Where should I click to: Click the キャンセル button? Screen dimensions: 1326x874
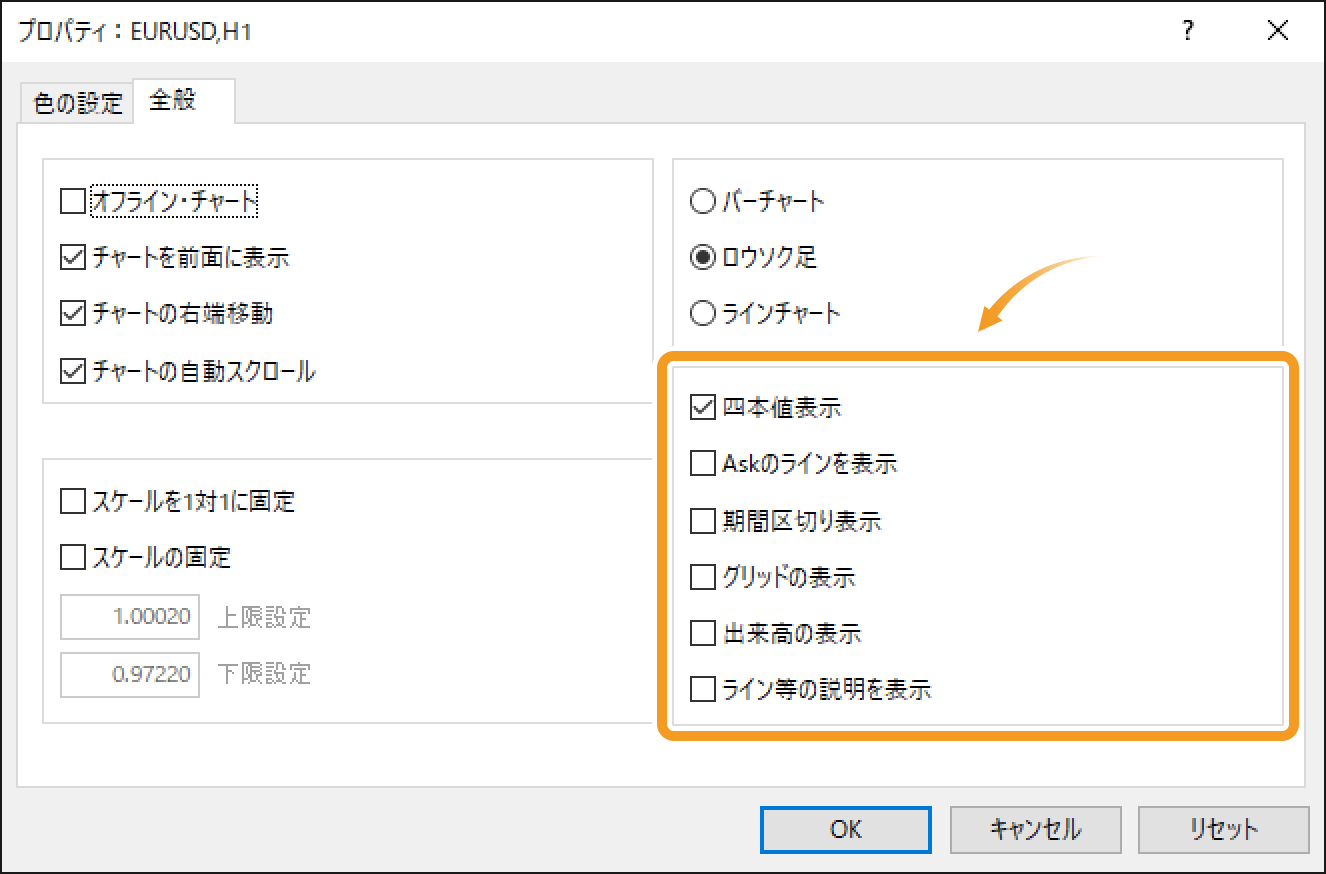(1035, 829)
